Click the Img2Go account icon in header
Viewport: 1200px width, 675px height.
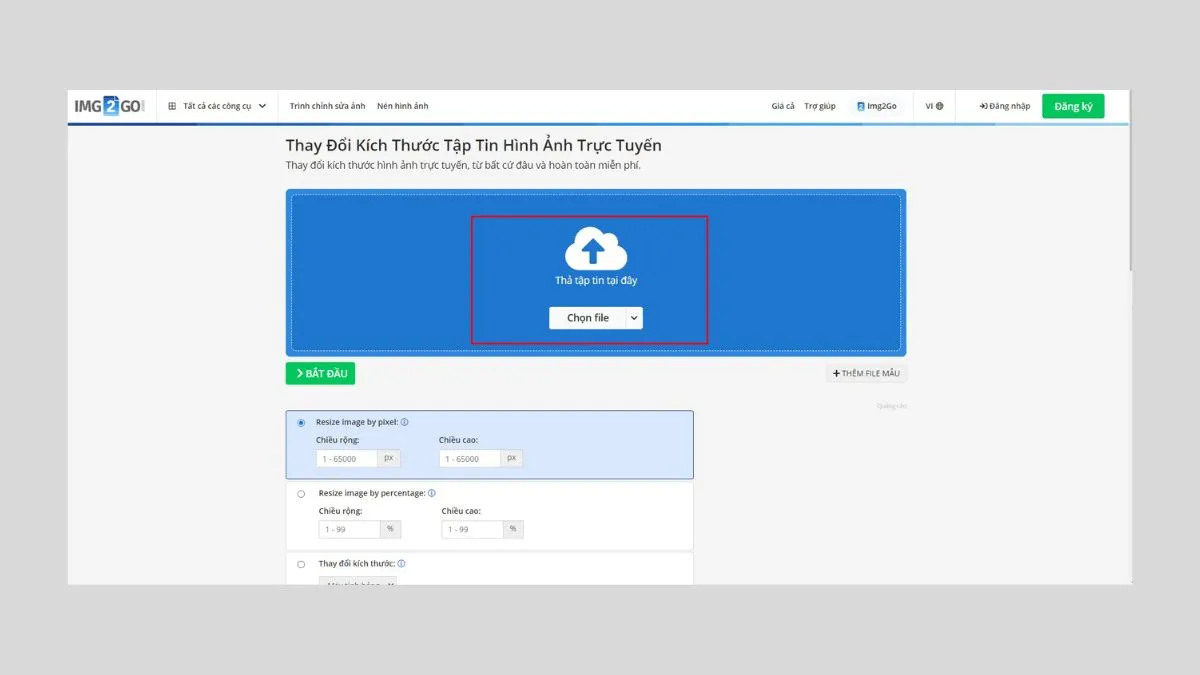[x=860, y=106]
